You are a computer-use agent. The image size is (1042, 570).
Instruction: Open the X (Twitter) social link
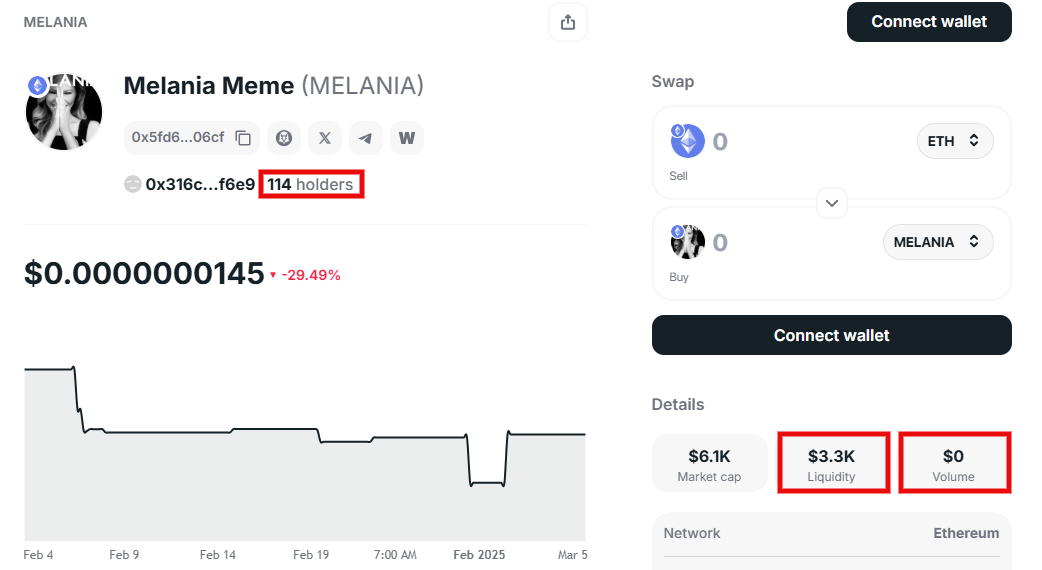pyautogui.click(x=324, y=138)
